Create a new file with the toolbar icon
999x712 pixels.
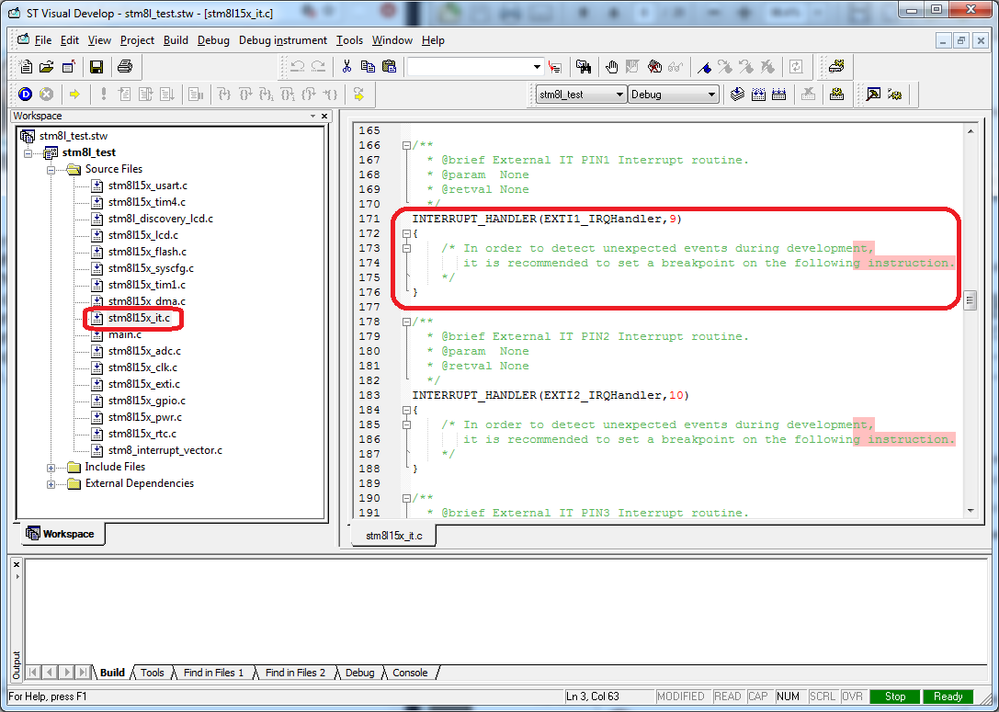tap(25, 67)
